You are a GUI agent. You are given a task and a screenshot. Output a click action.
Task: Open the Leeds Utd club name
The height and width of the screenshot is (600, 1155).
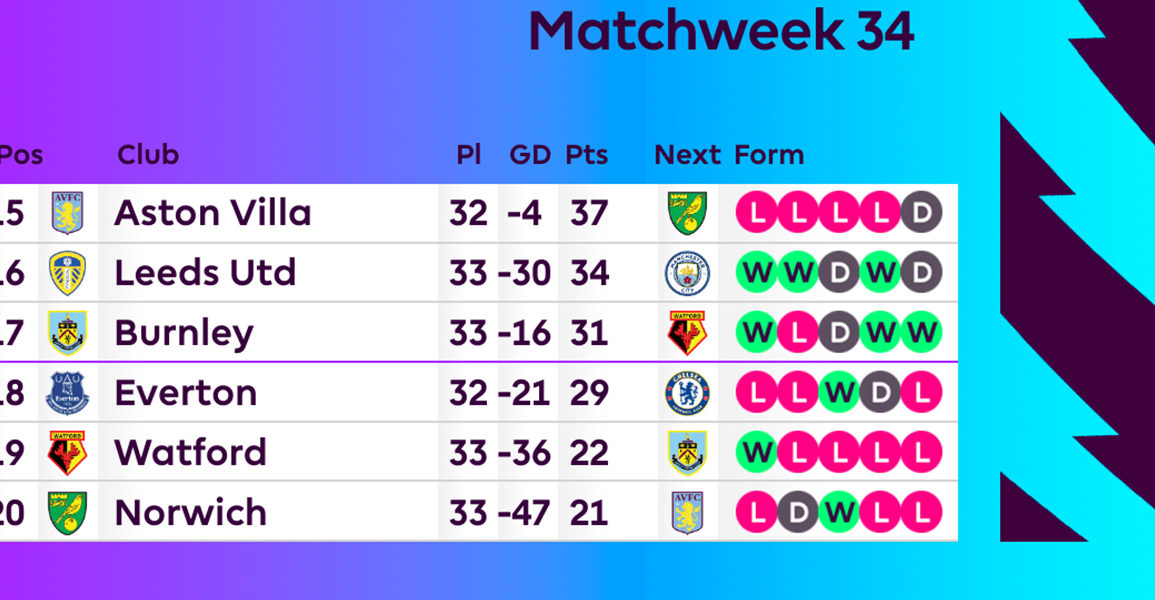pos(206,273)
